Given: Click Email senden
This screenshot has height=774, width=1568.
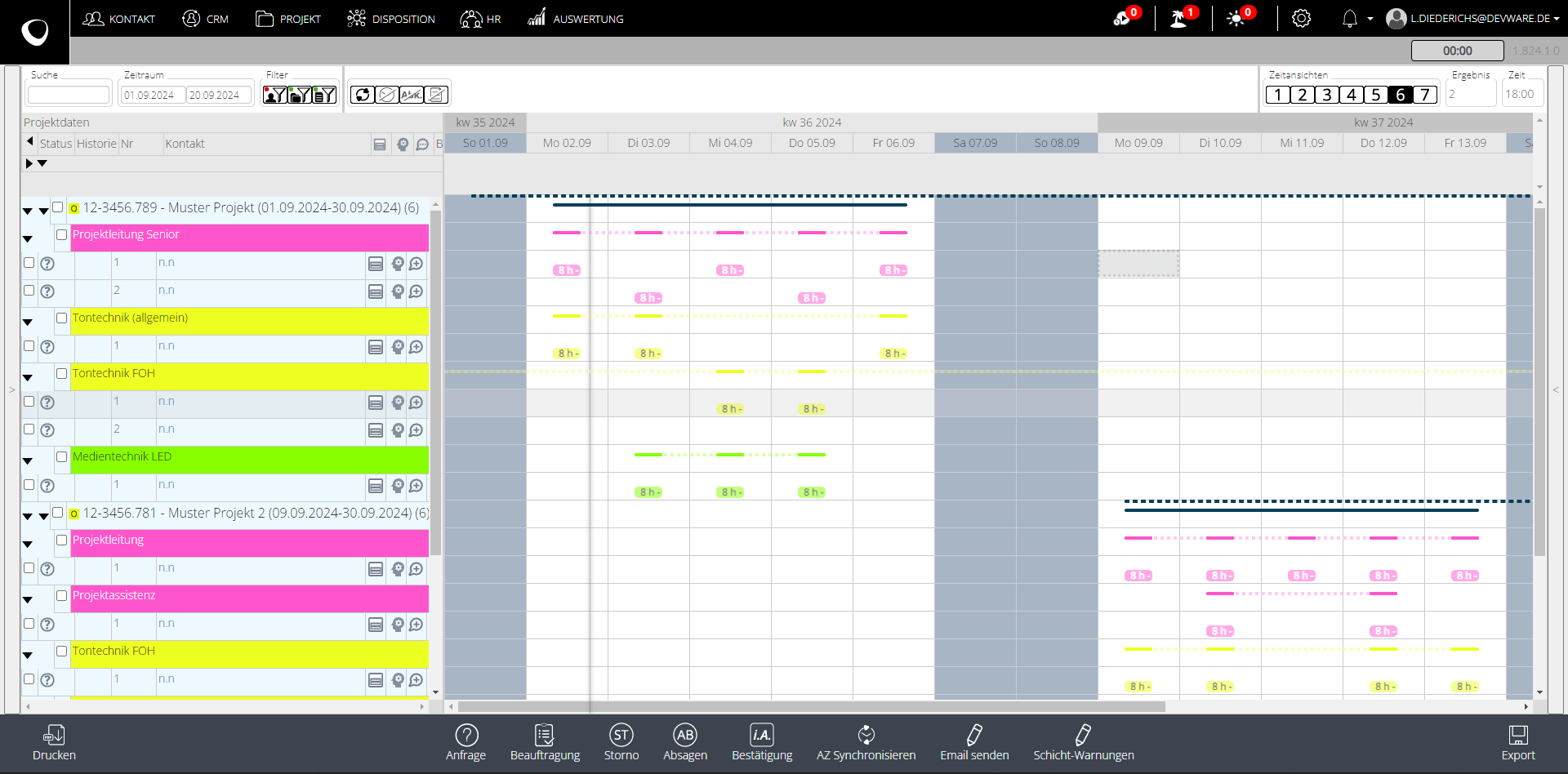Looking at the screenshot, I should tap(974, 743).
